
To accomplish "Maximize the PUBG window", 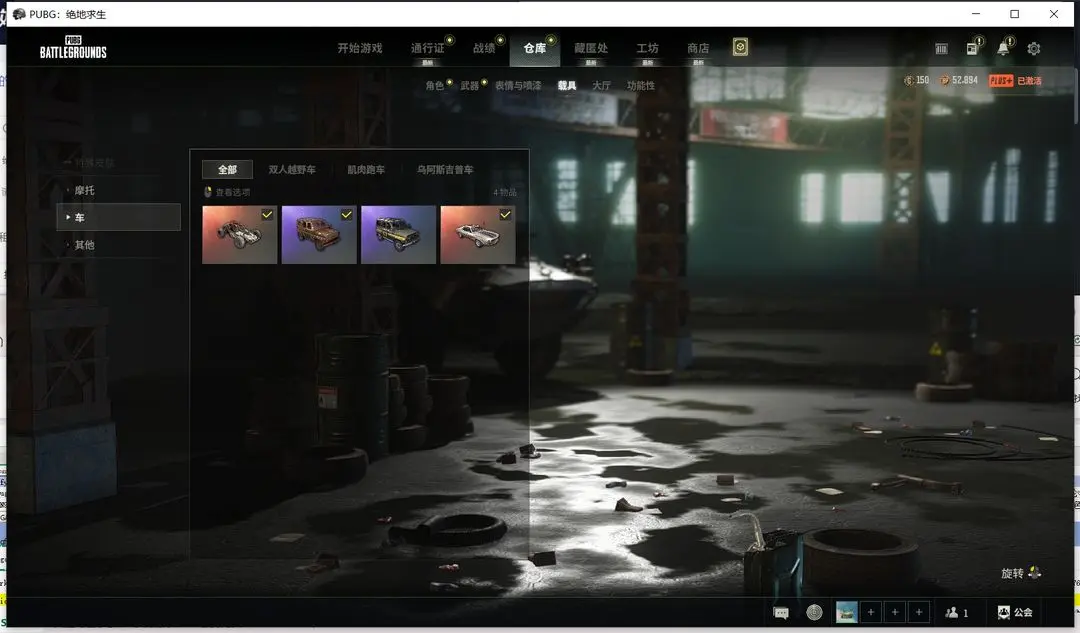I will point(1015,14).
